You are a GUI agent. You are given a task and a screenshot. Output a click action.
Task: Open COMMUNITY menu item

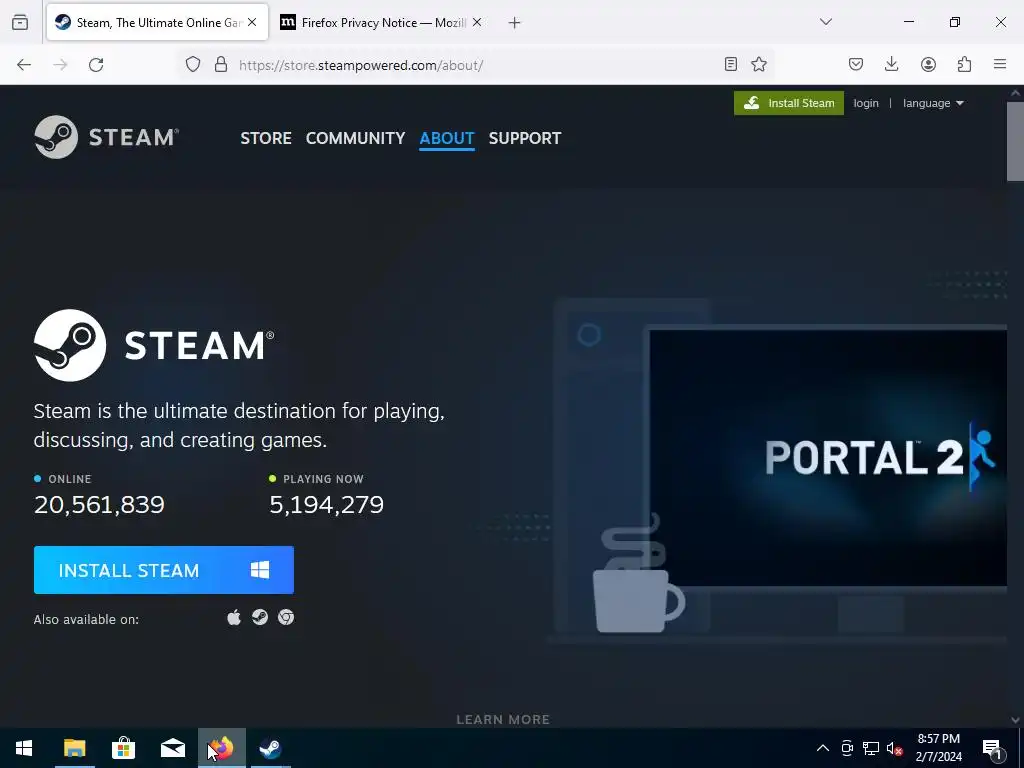(355, 138)
